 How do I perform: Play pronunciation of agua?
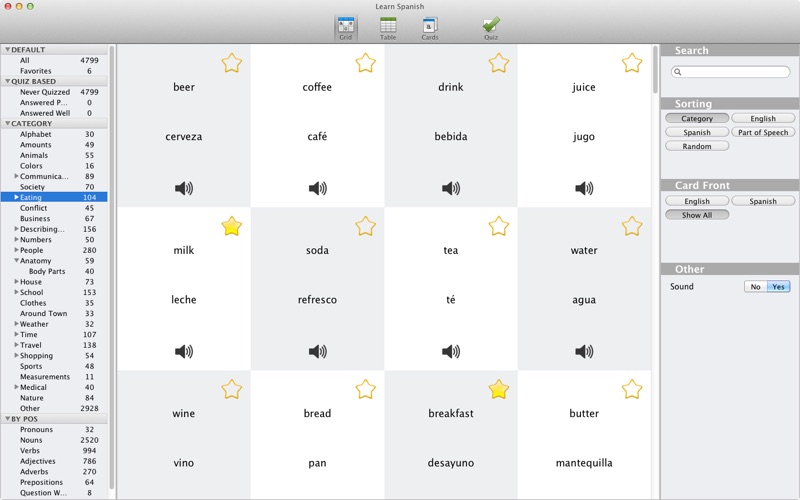[x=584, y=351]
